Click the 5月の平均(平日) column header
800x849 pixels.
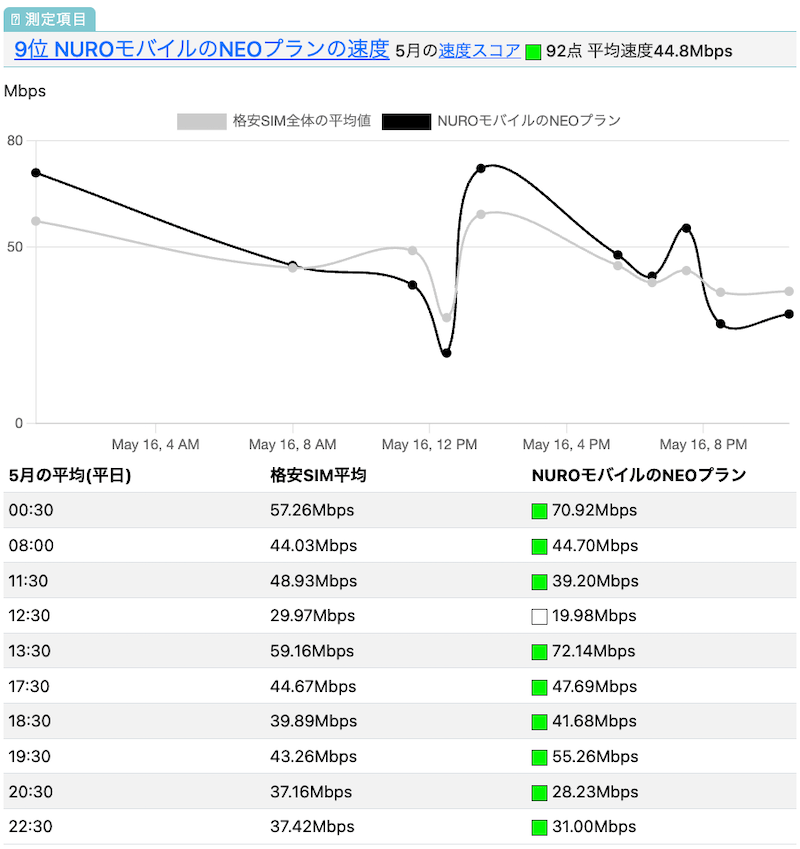(70, 475)
